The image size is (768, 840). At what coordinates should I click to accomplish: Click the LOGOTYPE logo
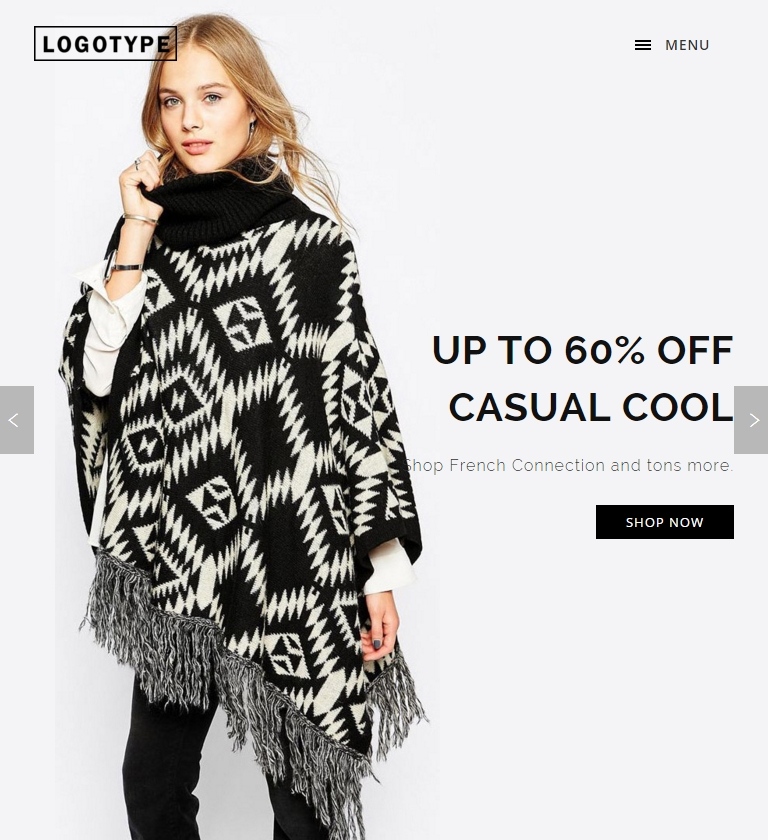pos(106,43)
